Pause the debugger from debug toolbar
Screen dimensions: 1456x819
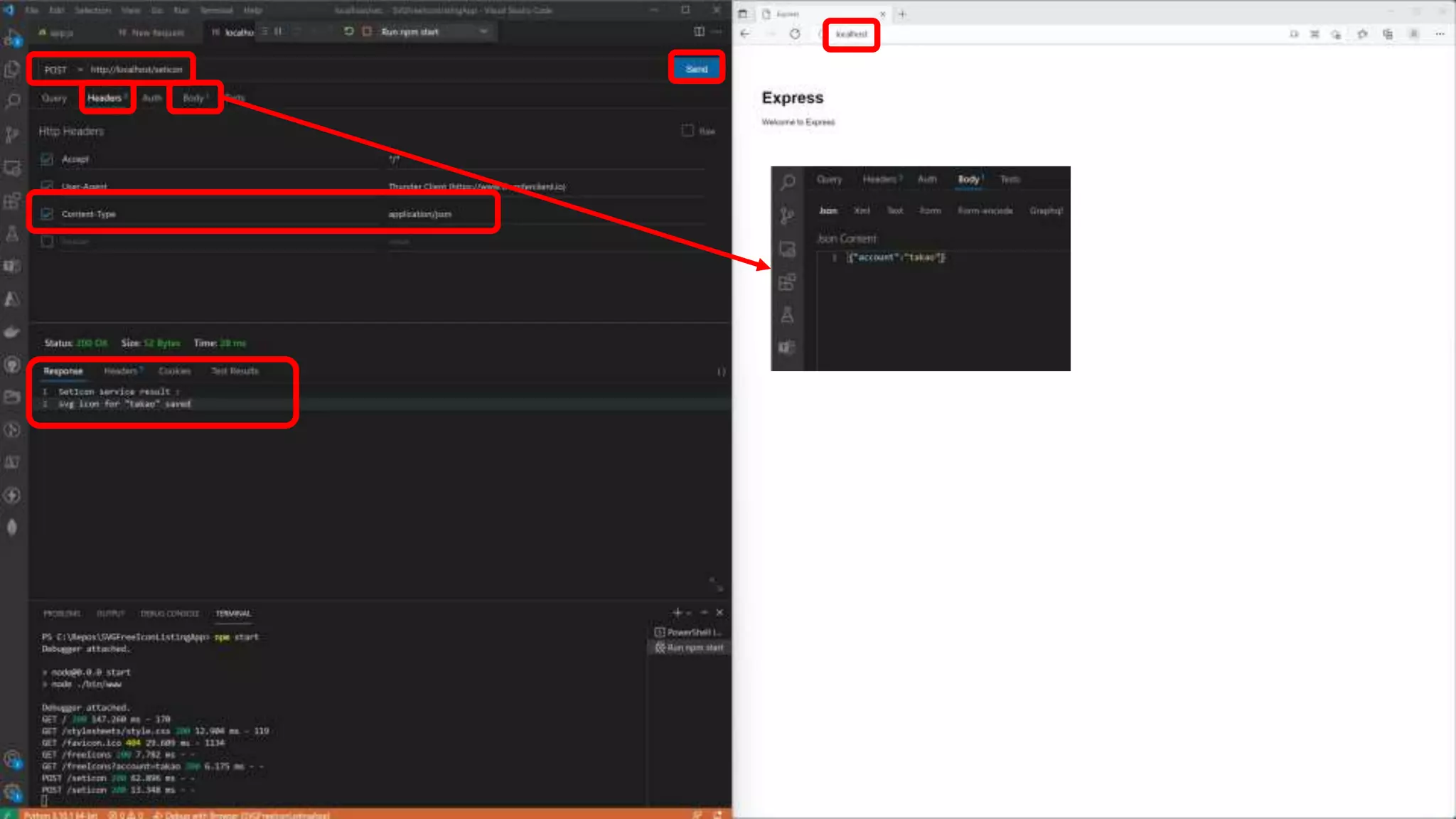click(278, 31)
